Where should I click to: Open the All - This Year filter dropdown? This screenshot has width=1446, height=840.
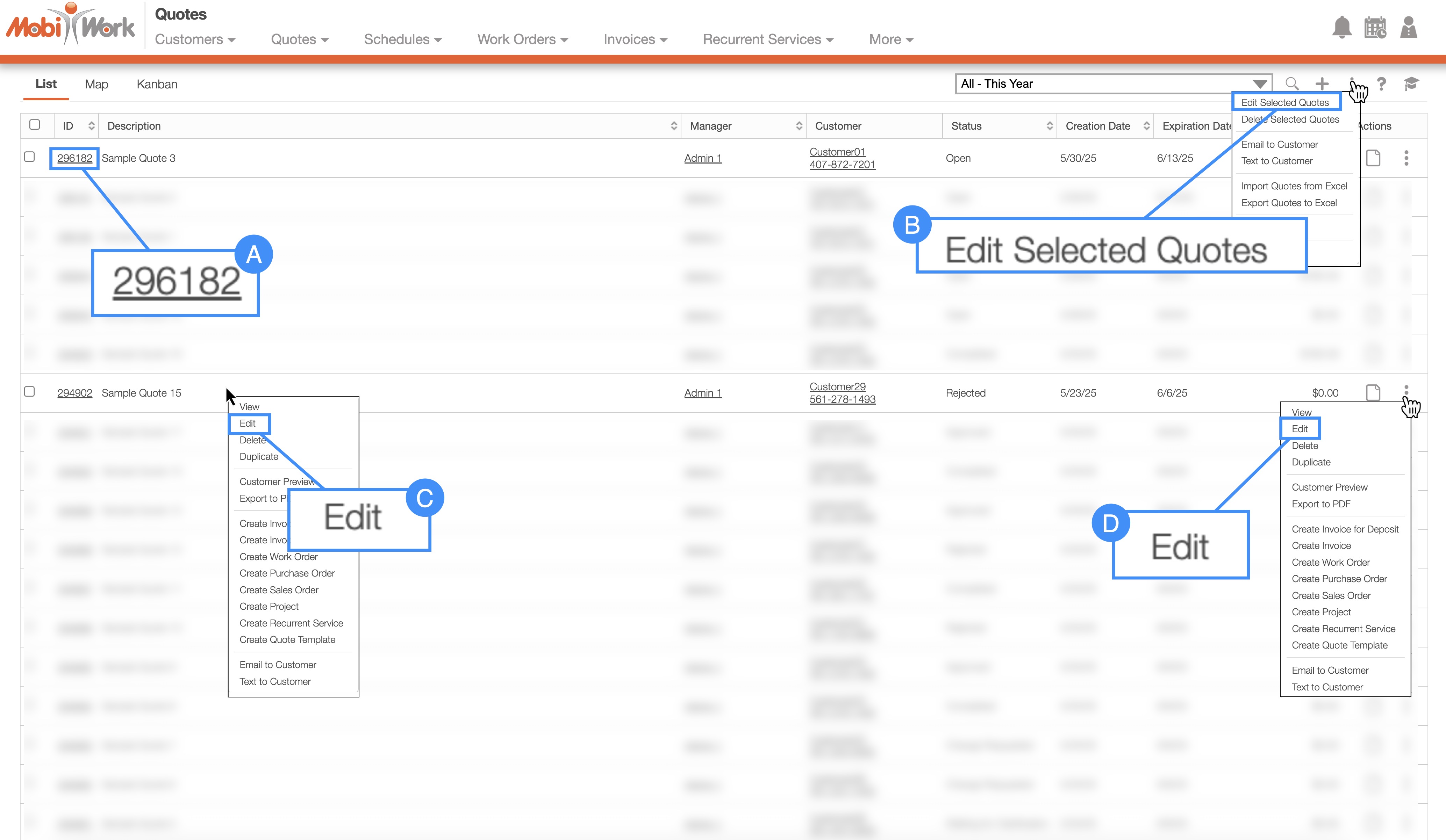pyautogui.click(x=1113, y=84)
